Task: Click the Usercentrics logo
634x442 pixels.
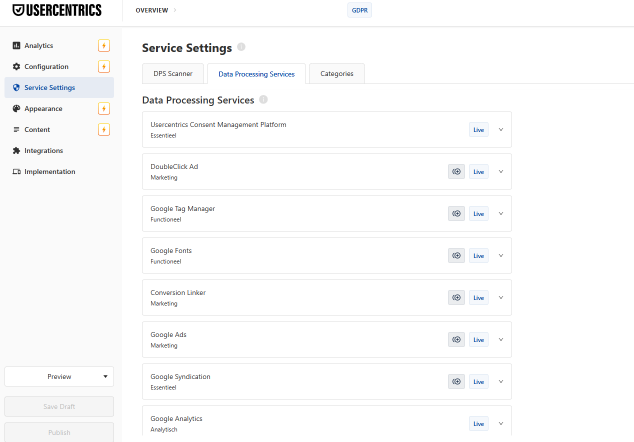Action: click(57, 10)
